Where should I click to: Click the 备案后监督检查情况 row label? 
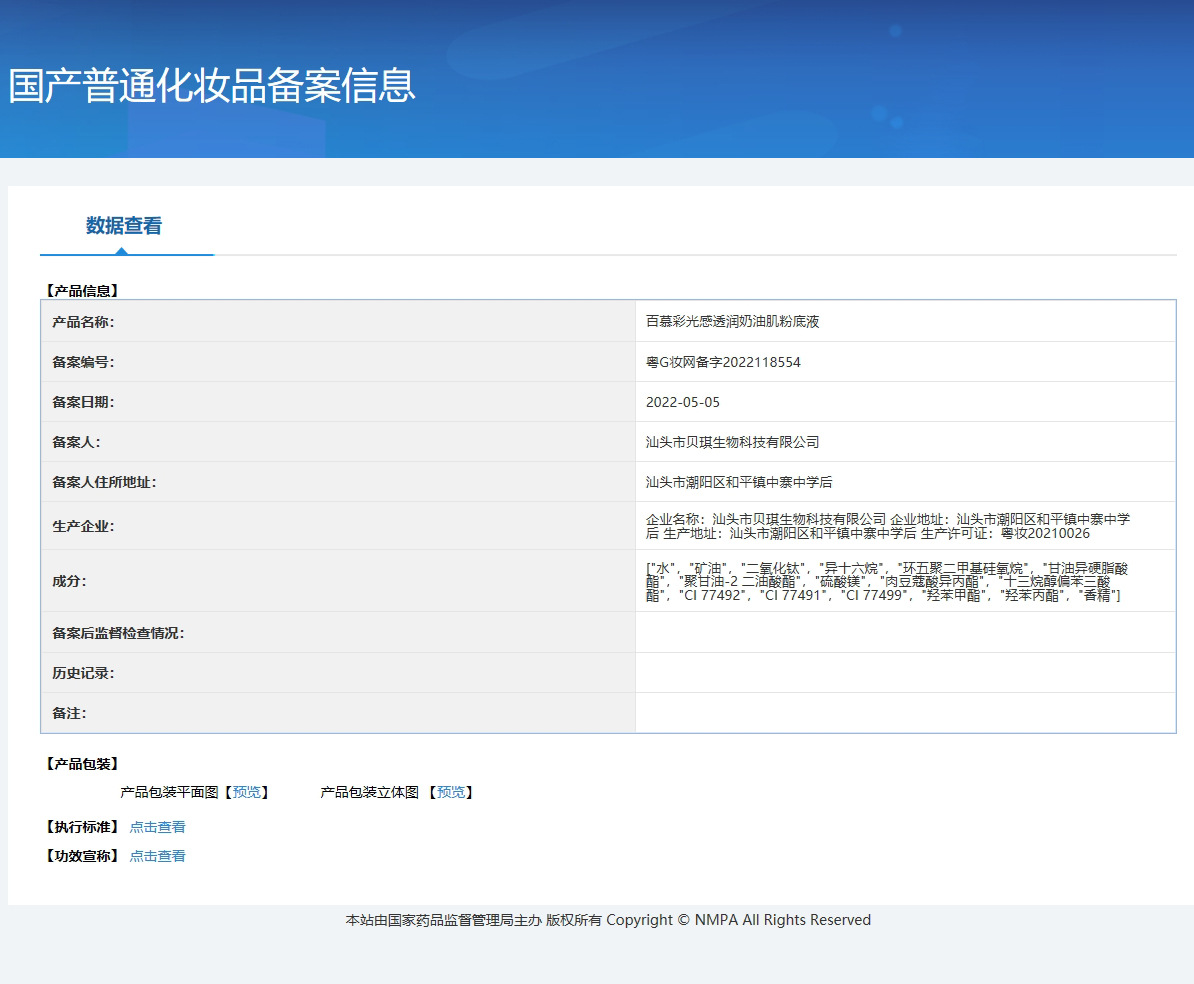(118, 633)
